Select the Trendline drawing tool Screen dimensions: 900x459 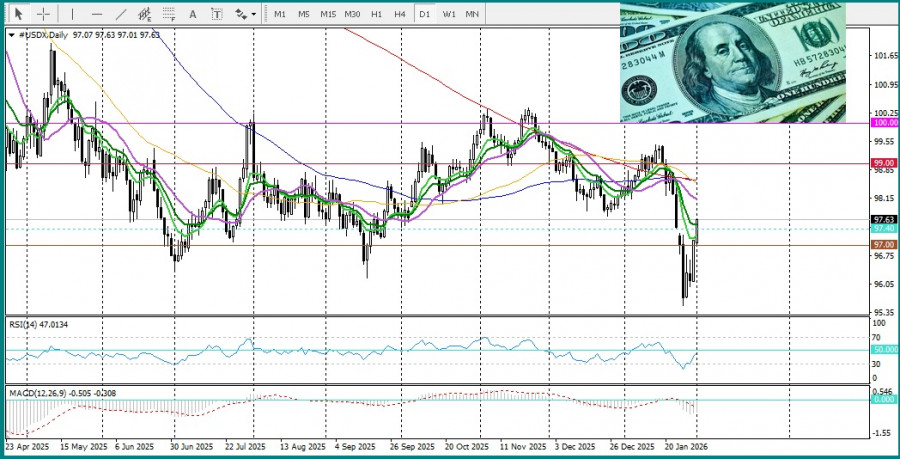(121, 14)
